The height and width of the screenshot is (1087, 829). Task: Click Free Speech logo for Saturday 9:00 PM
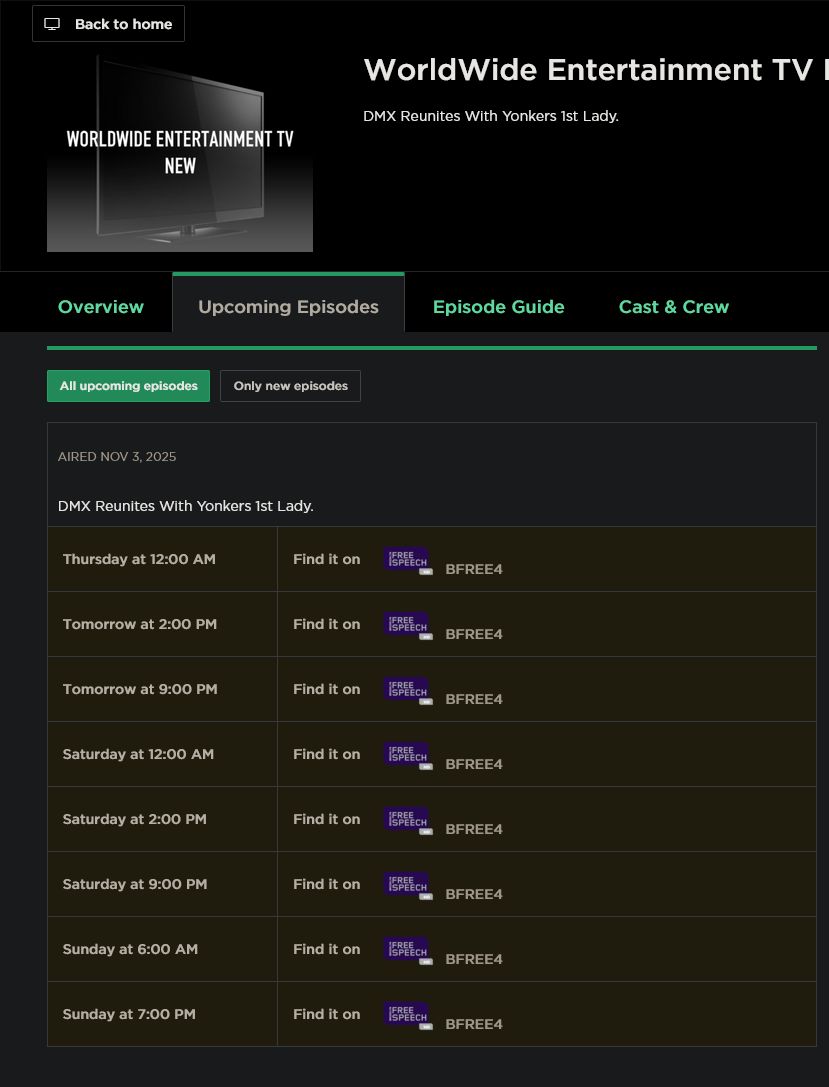pyautogui.click(x=407, y=885)
